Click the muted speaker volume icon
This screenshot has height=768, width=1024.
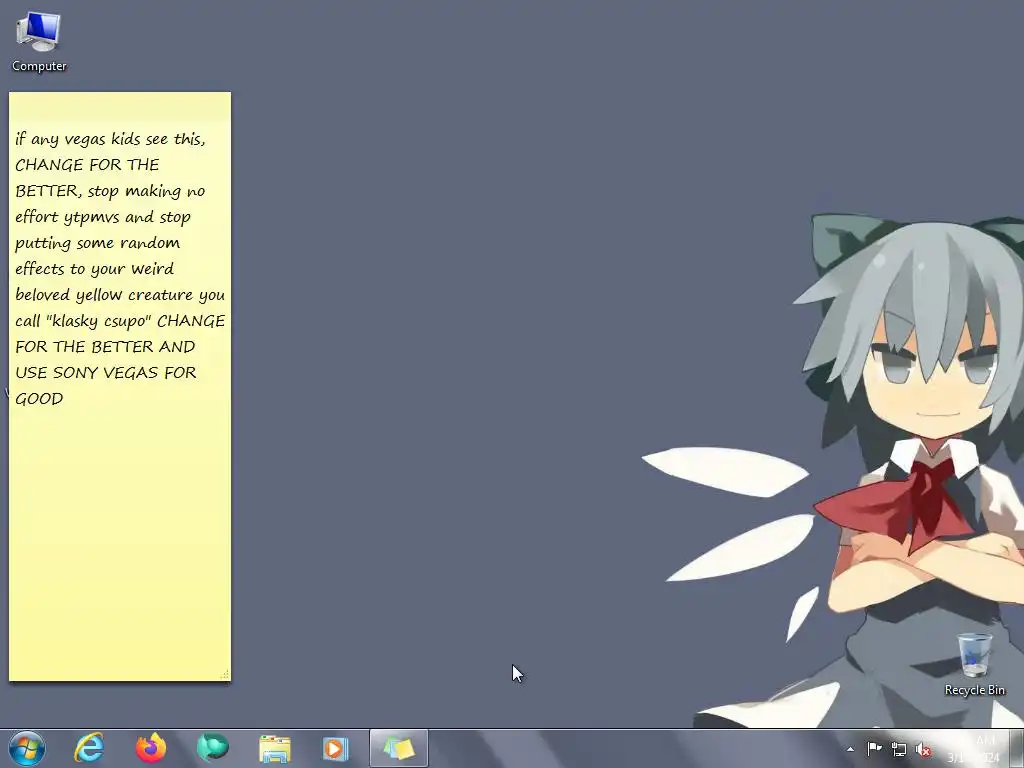[923, 749]
